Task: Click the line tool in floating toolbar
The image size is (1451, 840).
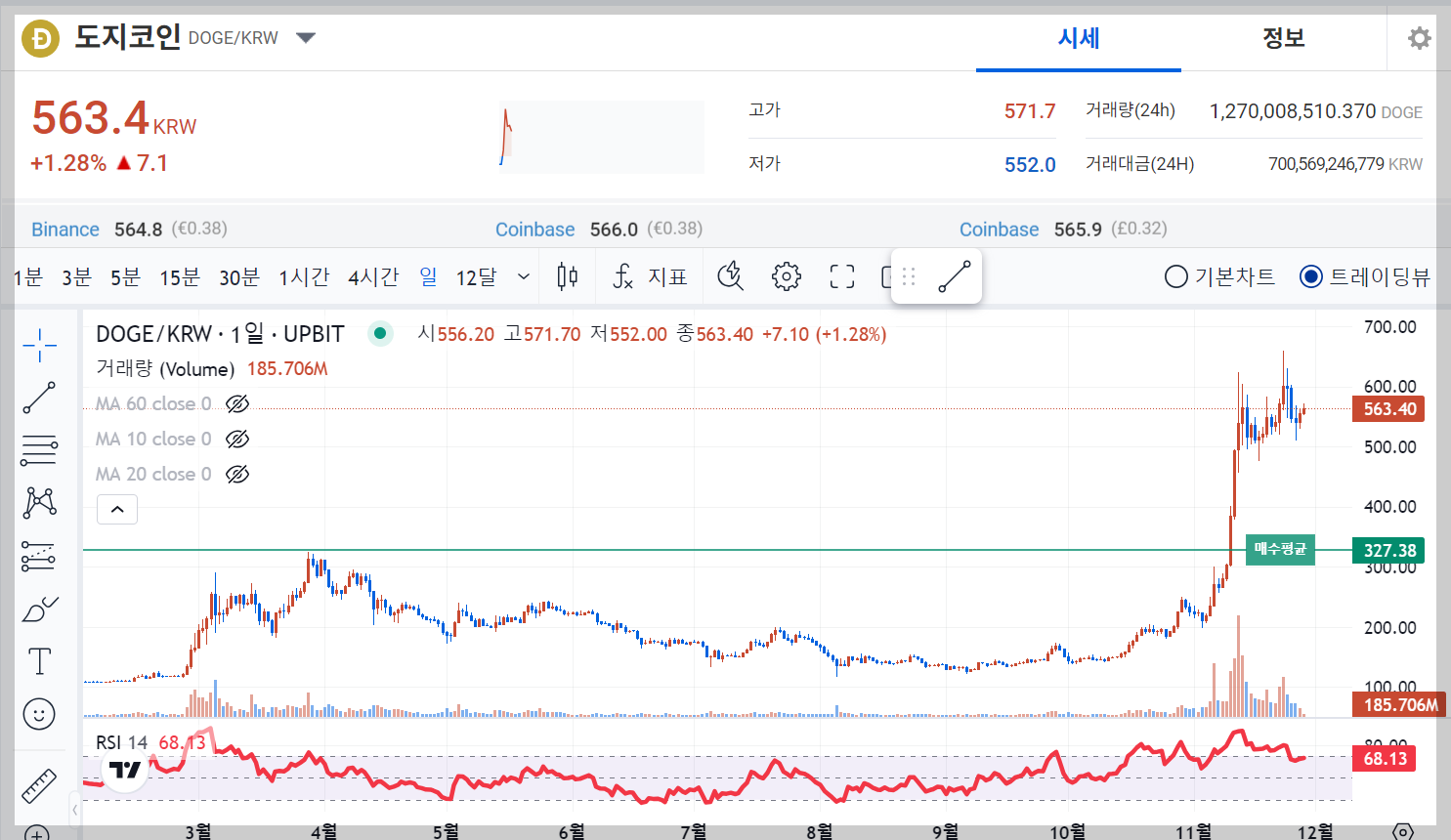Action: click(x=955, y=276)
